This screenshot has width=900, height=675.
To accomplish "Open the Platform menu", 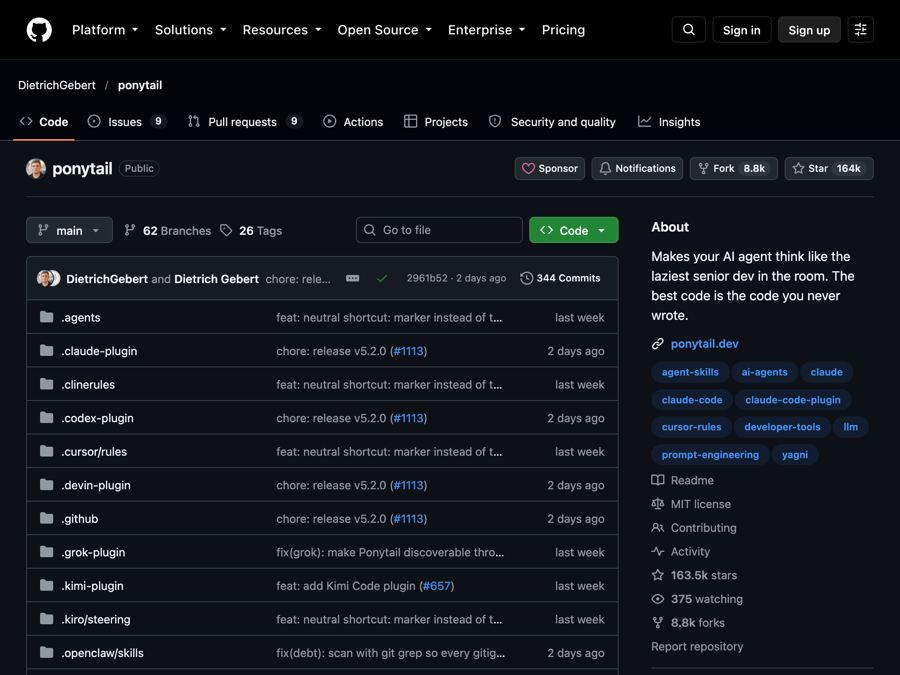I will click(105, 30).
